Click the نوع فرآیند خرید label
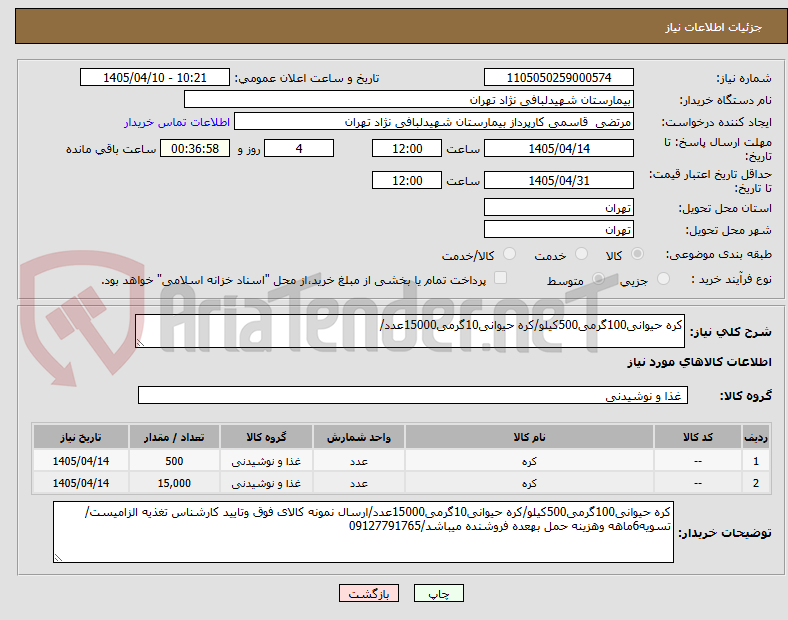The width and height of the screenshot is (788, 620). point(731,279)
